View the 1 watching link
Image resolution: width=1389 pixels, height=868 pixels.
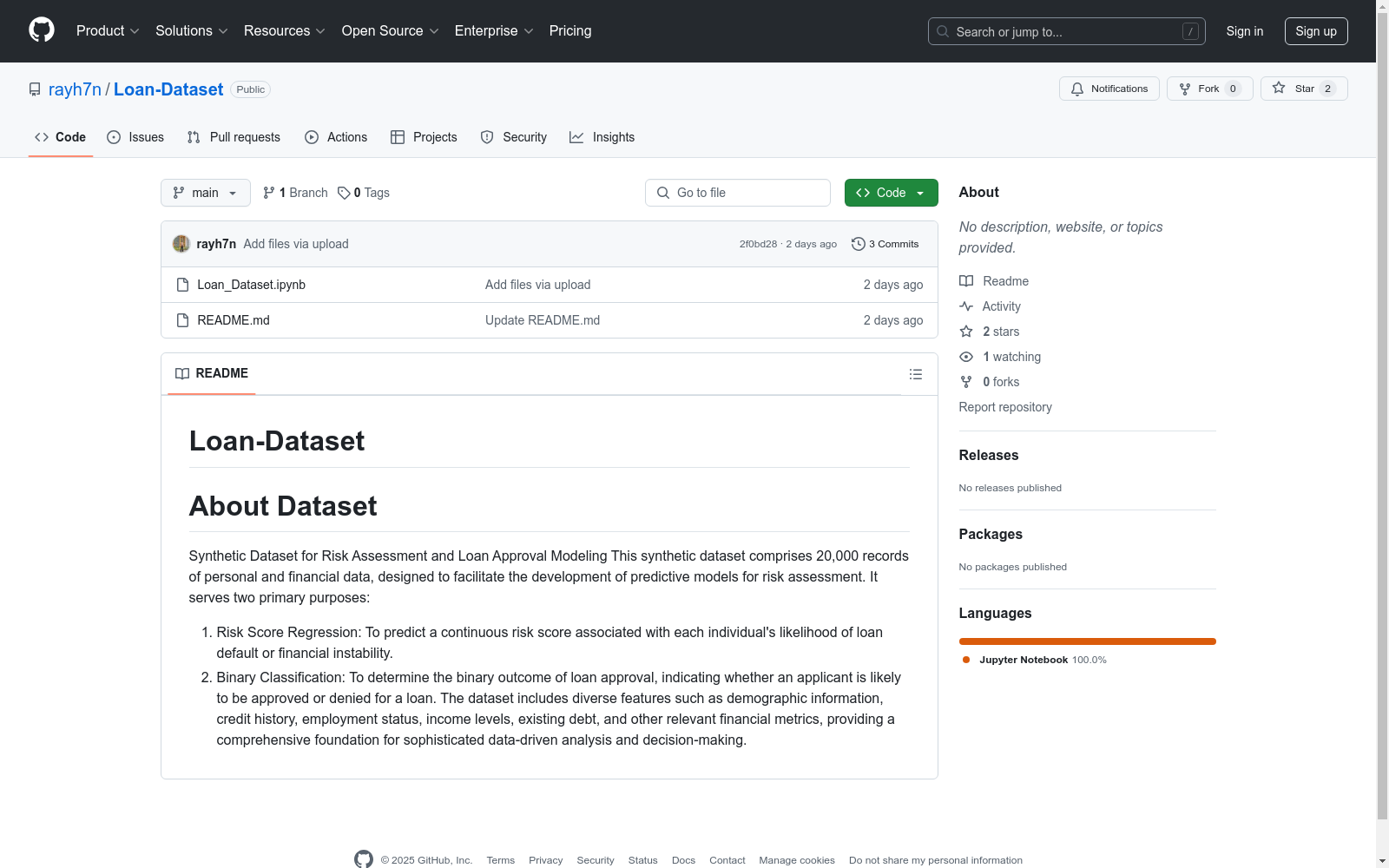tap(1000, 357)
